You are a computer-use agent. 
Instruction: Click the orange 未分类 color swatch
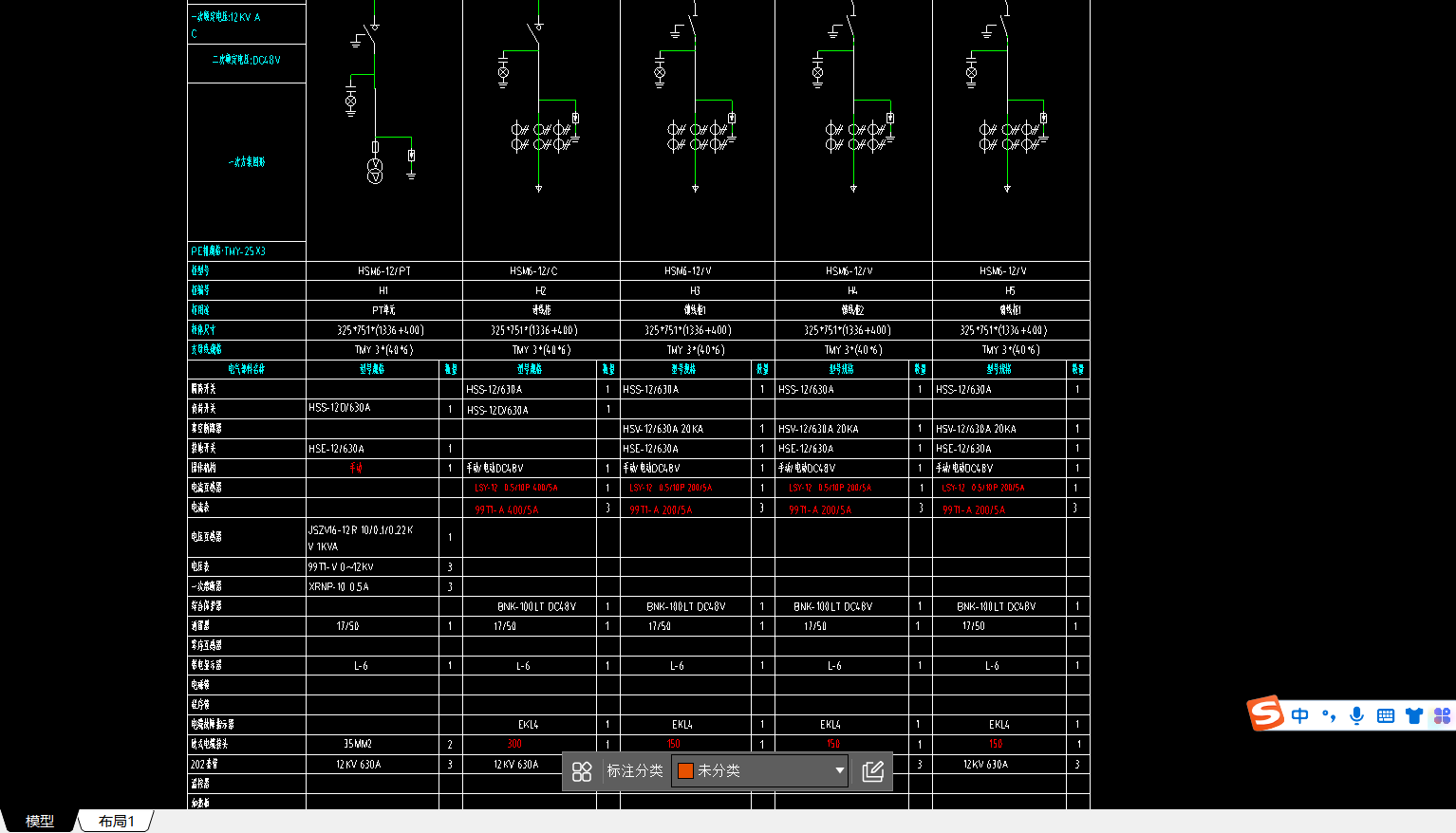[685, 770]
